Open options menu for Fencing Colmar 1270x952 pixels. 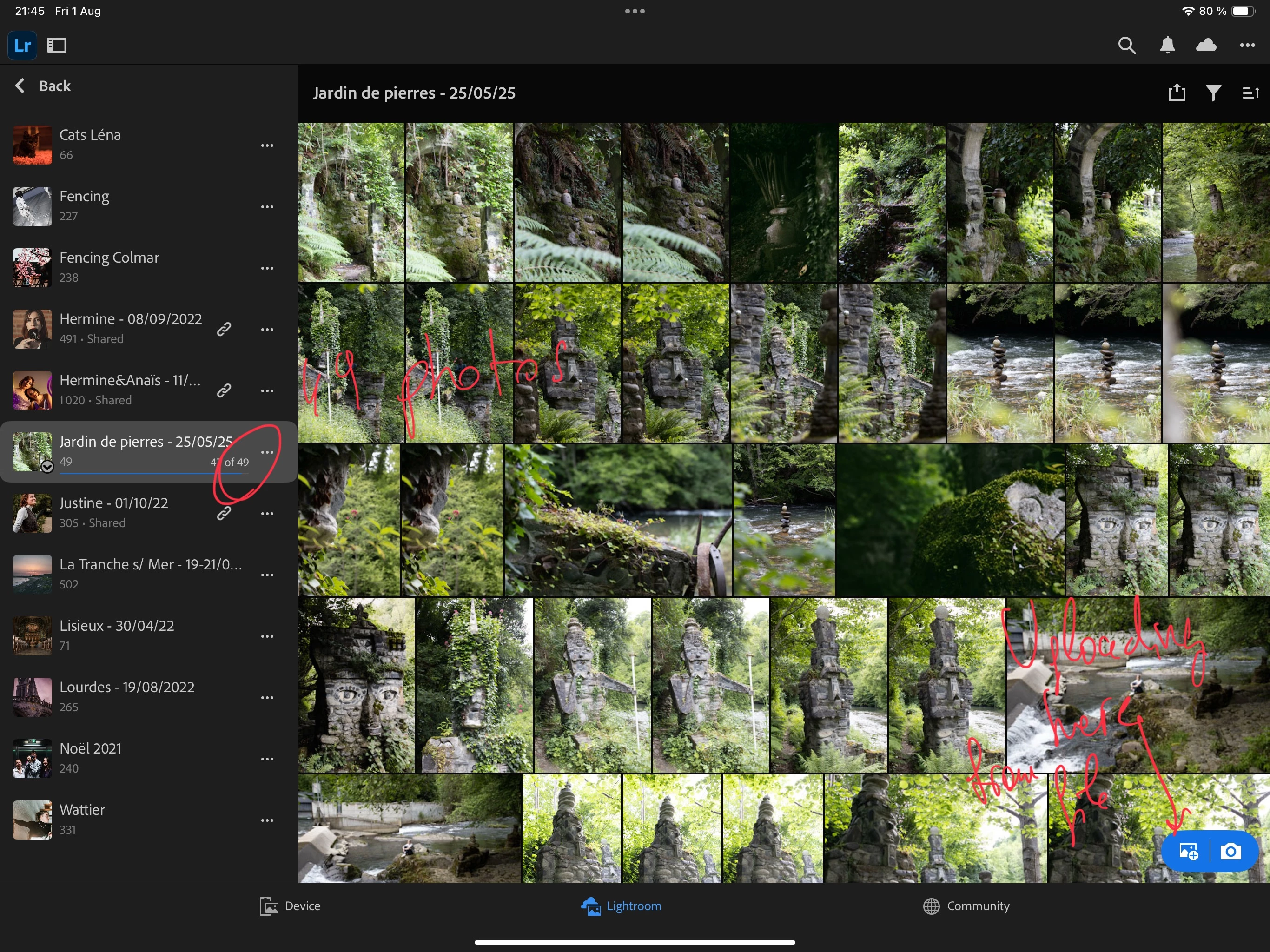[267, 268]
